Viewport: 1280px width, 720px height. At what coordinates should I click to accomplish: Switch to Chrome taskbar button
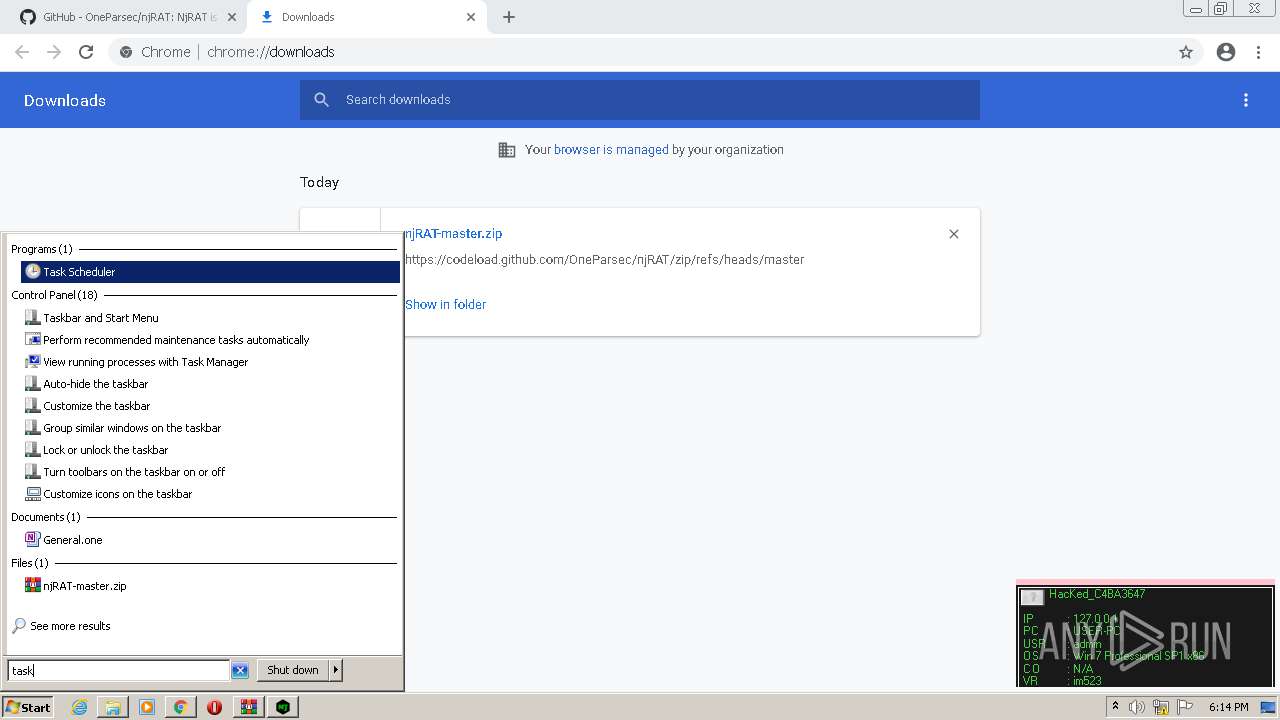[180, 707]
